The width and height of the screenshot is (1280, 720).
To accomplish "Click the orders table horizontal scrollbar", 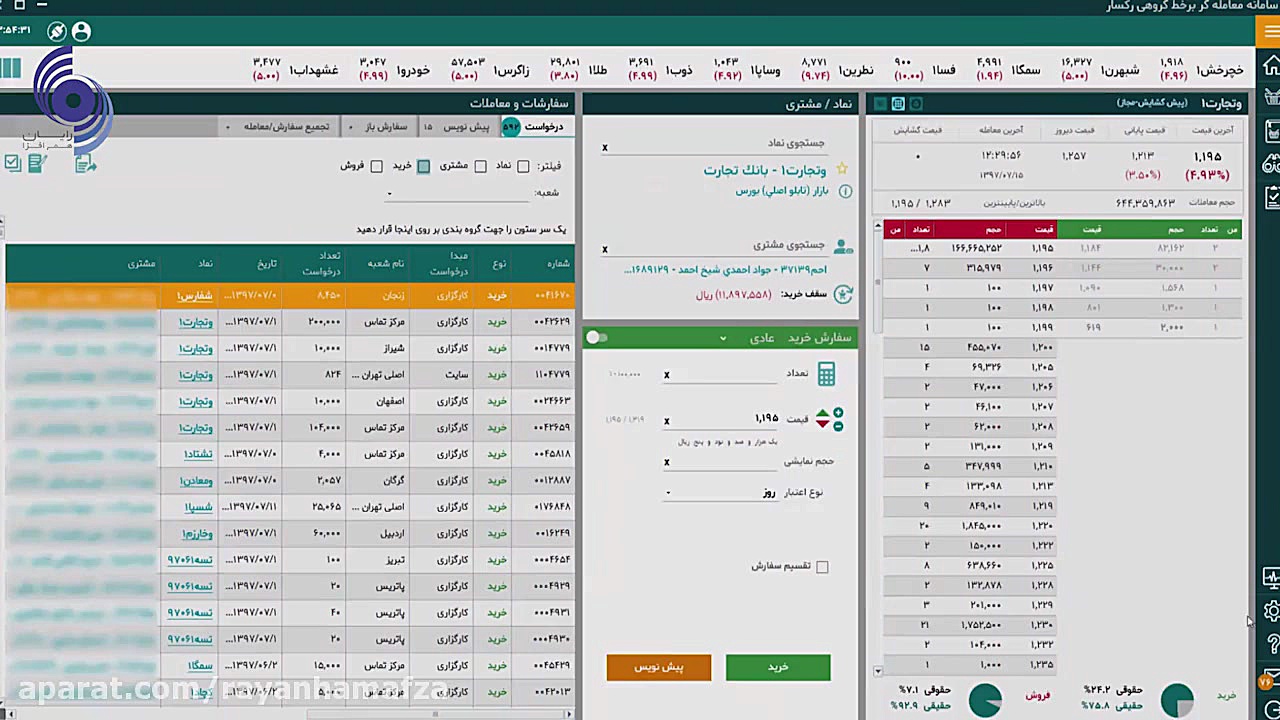I will click(435, 714).
